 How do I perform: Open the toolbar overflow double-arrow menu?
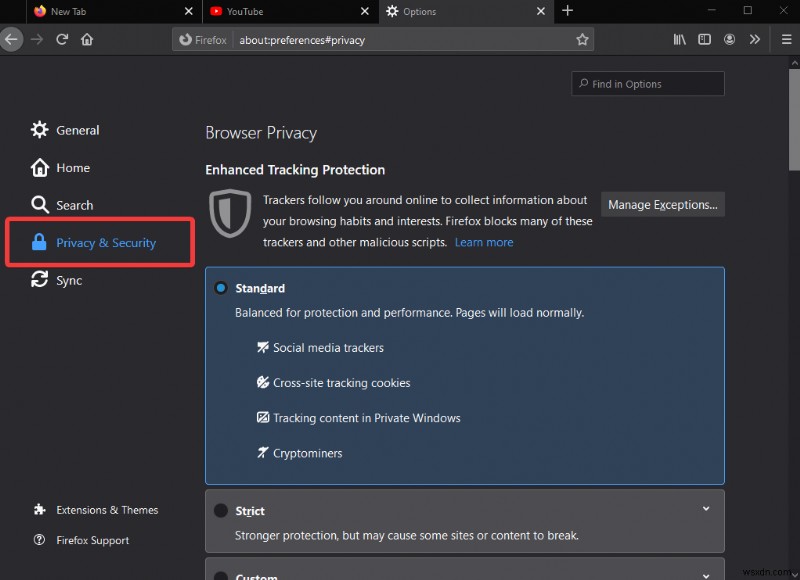[755, 38]
